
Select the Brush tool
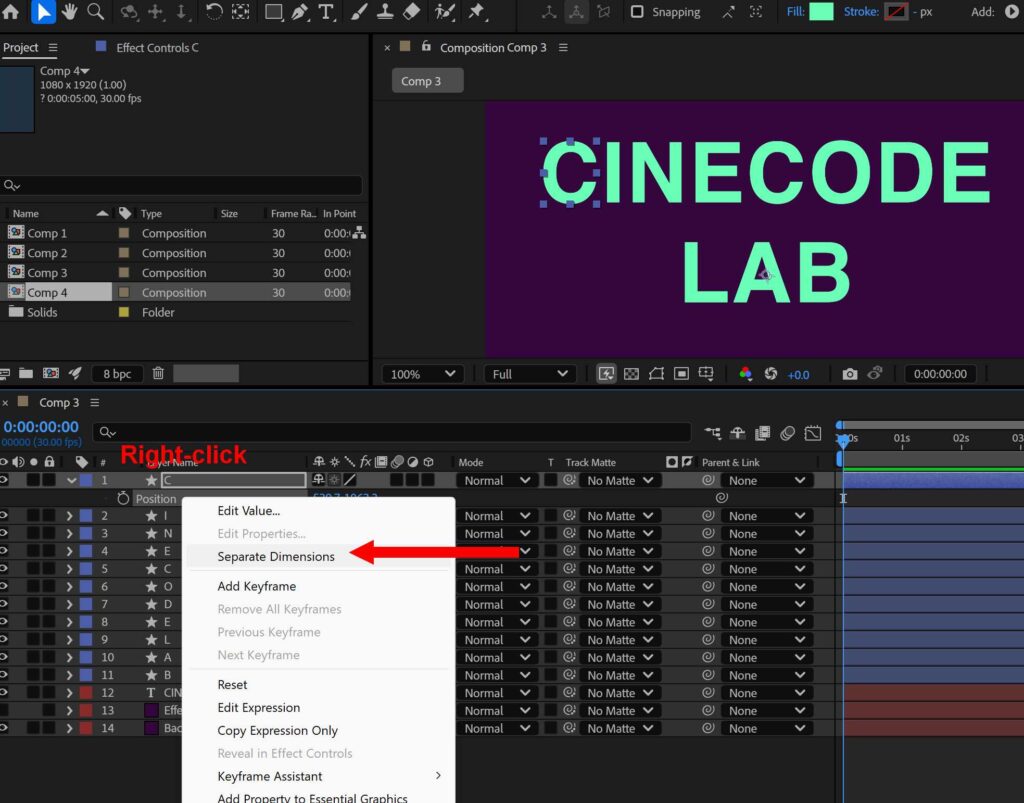pyautogui.click(x=359, y=12)
